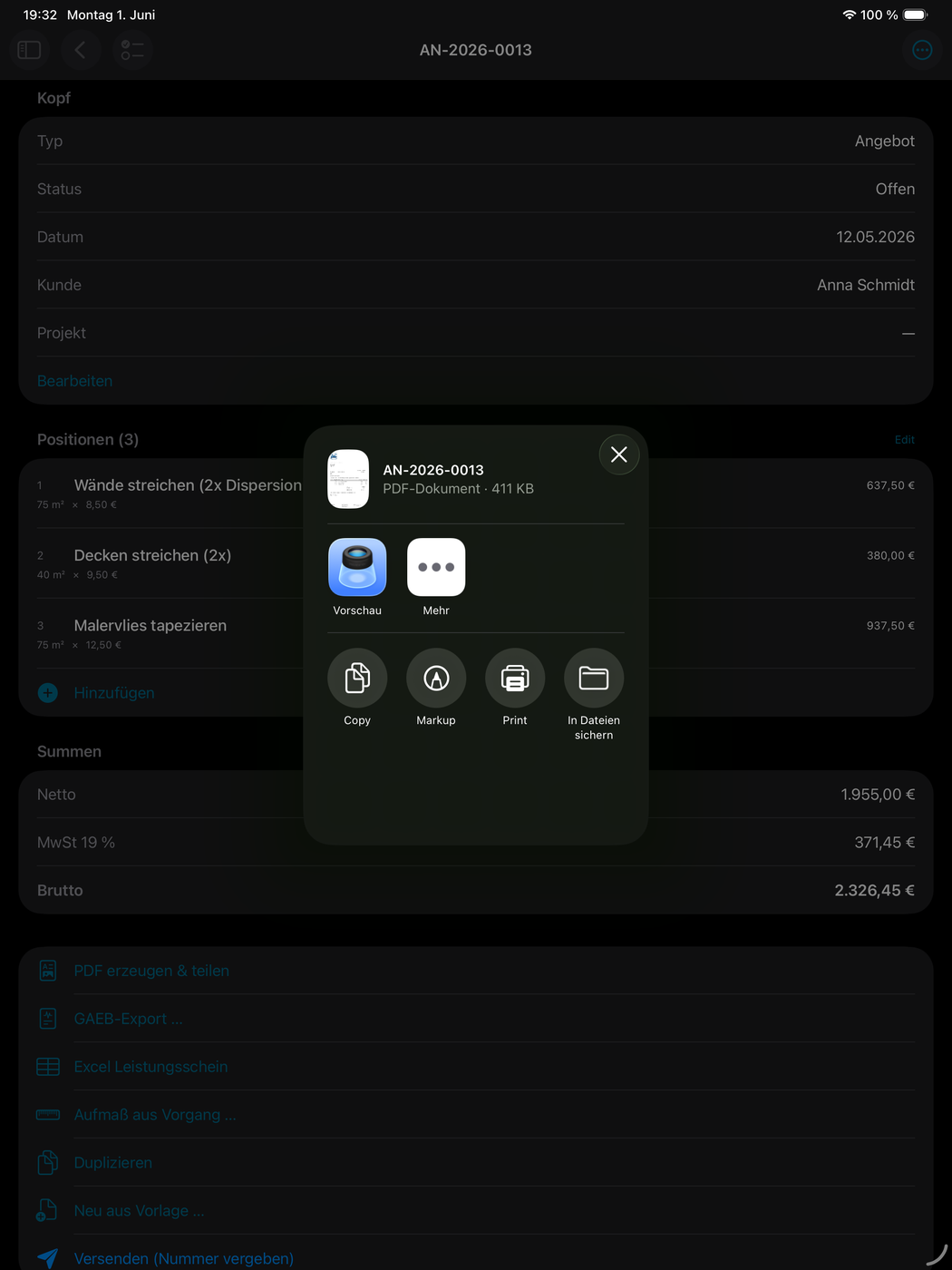Tap the 380,00 € position amount
This screenshot has width=952, height=1270.
coord(890,555)
